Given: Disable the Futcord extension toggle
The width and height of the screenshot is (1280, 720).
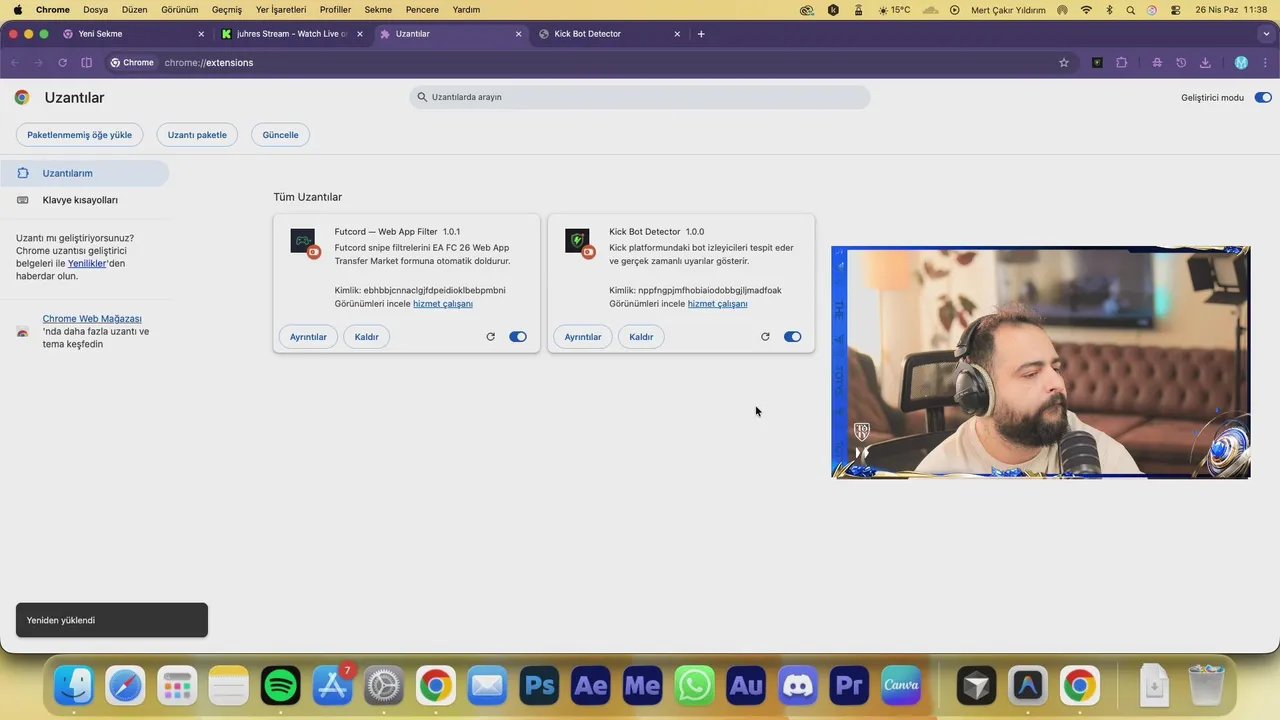Looking at the screenshot, I should coord(518,337).
